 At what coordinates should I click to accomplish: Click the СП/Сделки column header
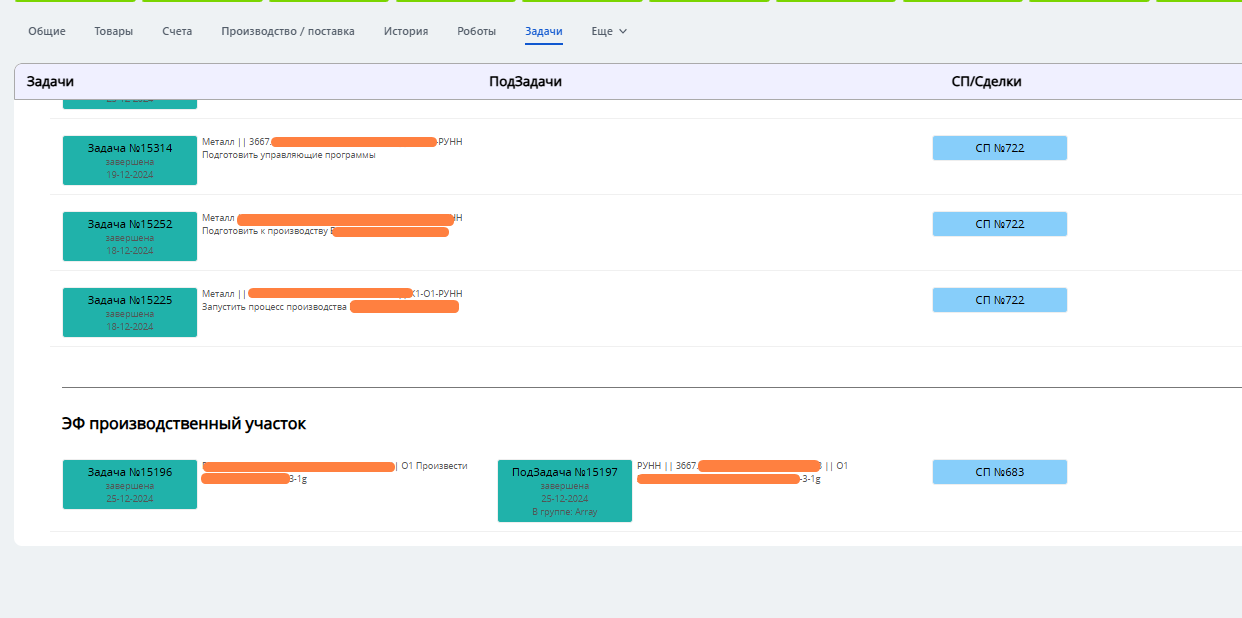coord(986,82)
